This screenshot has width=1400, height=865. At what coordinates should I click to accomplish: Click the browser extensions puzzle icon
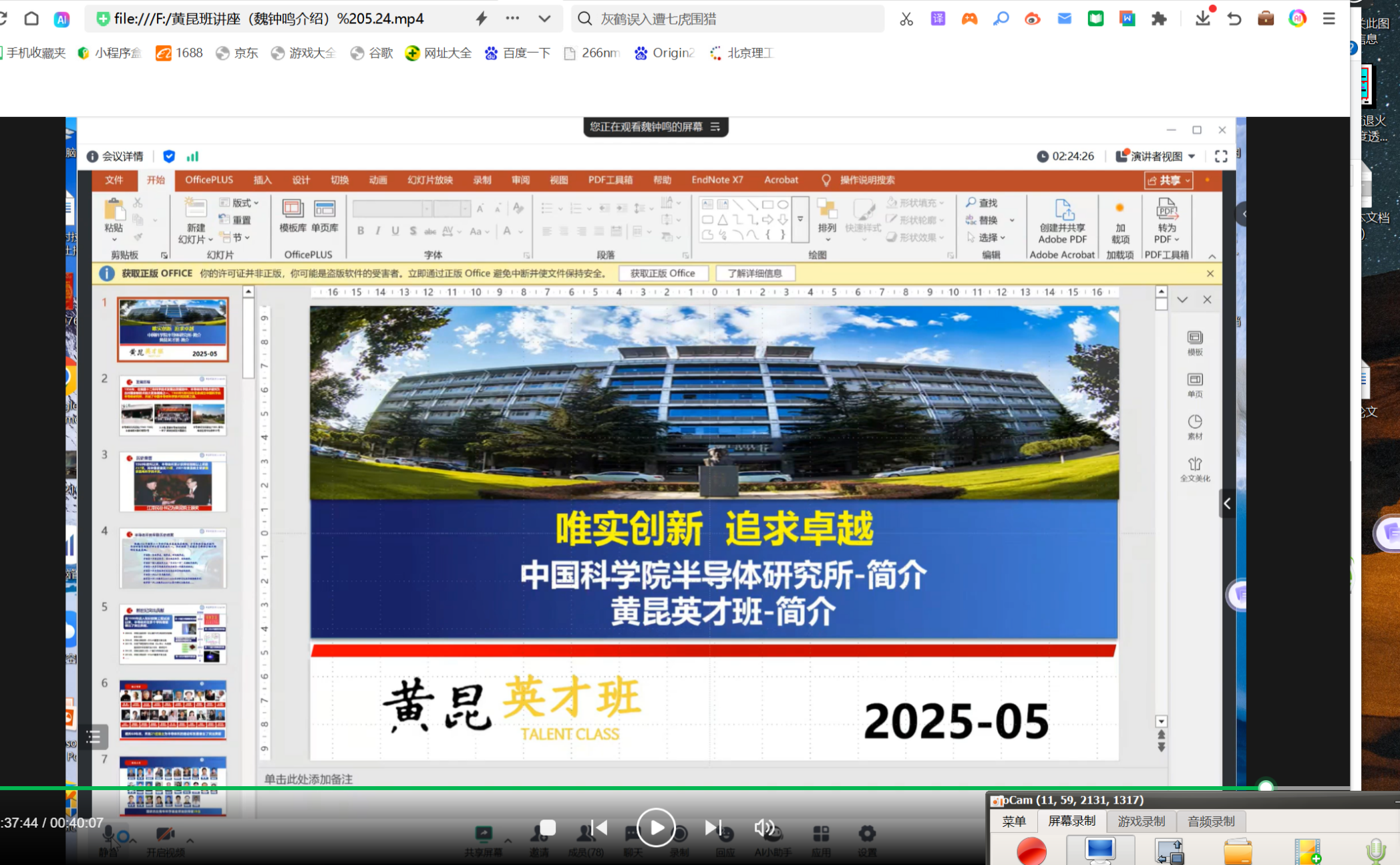coord(1159,19)
